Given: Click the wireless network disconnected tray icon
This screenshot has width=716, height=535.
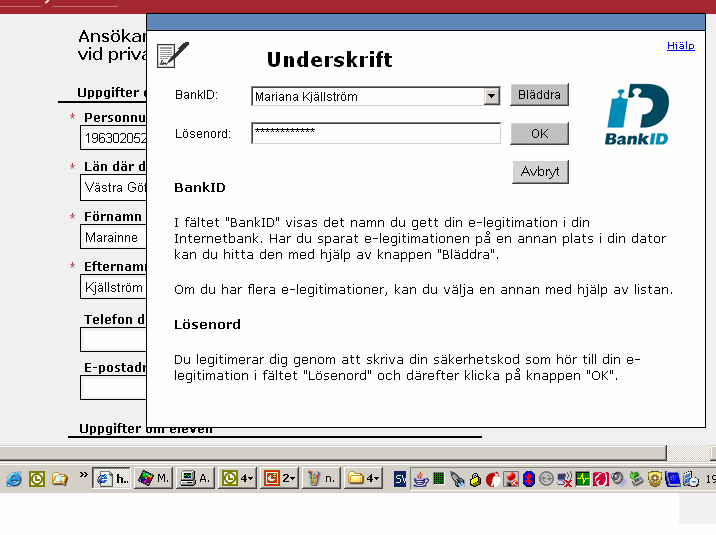Looking at the screenshot, I should coord(564,479).
